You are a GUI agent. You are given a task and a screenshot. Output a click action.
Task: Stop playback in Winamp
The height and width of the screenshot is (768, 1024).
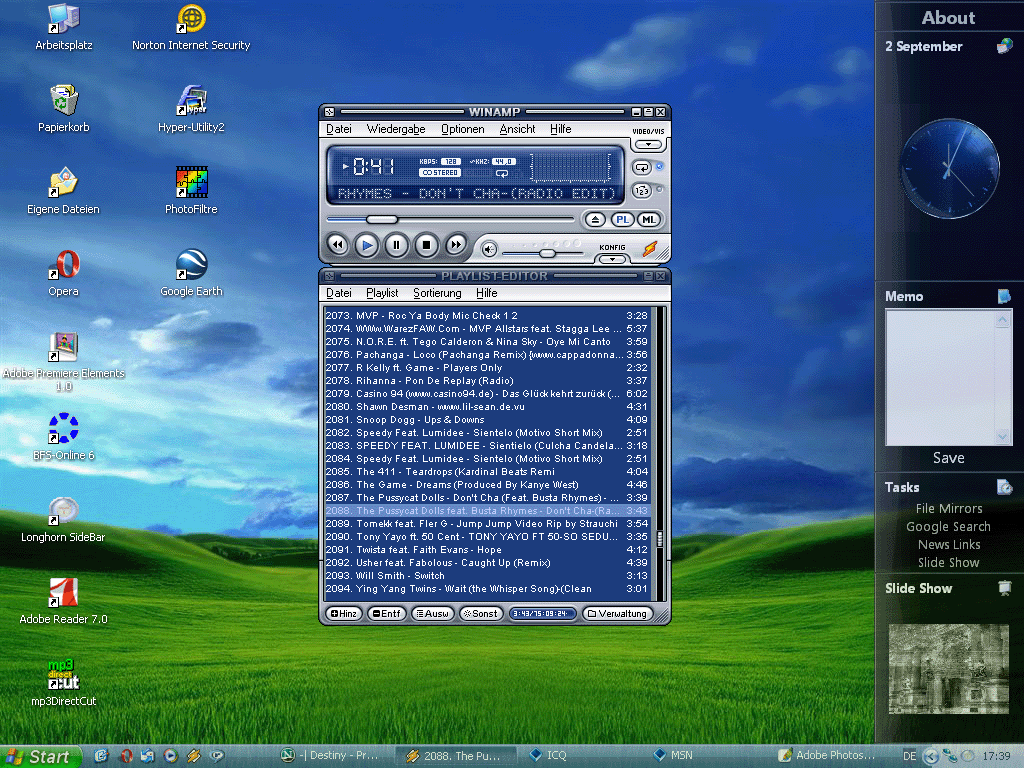coord(426,245)
